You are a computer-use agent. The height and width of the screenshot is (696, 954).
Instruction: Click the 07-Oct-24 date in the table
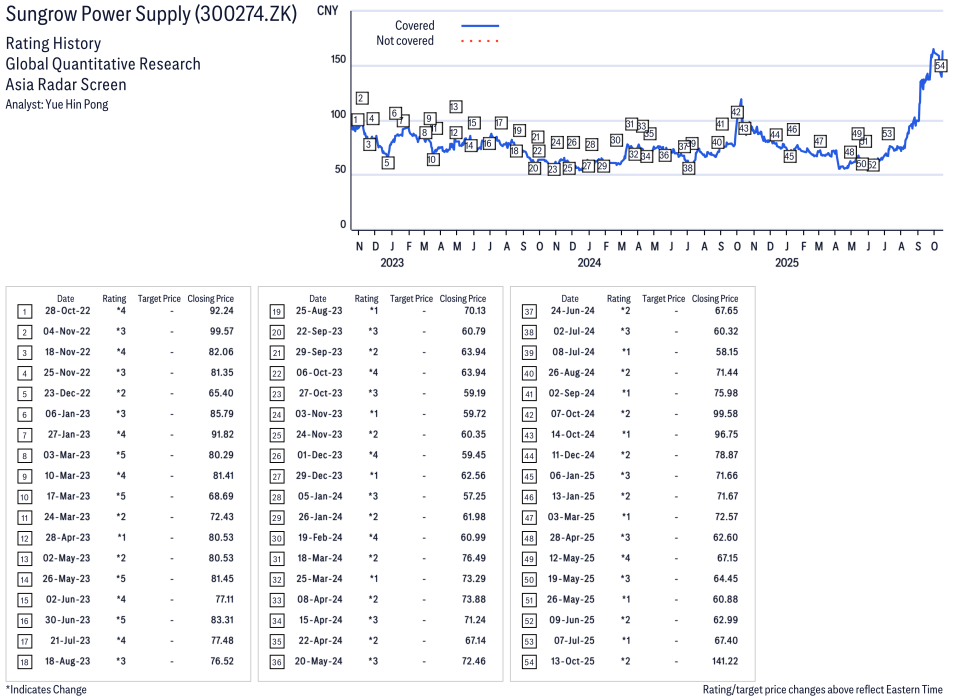(x=569, y=413)
